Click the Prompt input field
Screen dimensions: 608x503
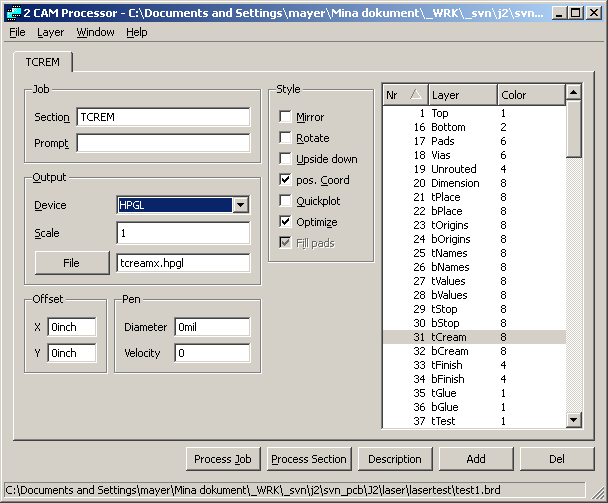click(x=163, y=143)
